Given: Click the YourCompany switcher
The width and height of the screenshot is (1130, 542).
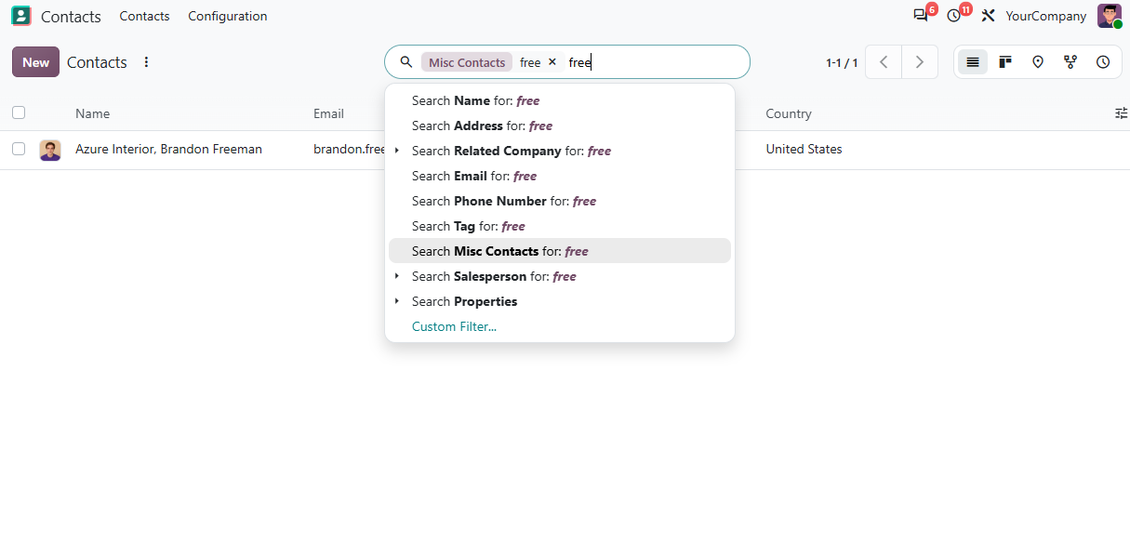Looking at the screenshot, I should (1046, 16).
